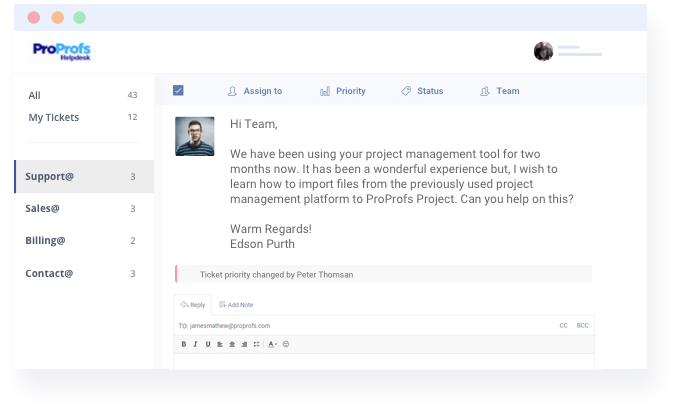The image size is (679, 411).
Task: Click Edson Purth's sender photo
Action: (194, 136)
